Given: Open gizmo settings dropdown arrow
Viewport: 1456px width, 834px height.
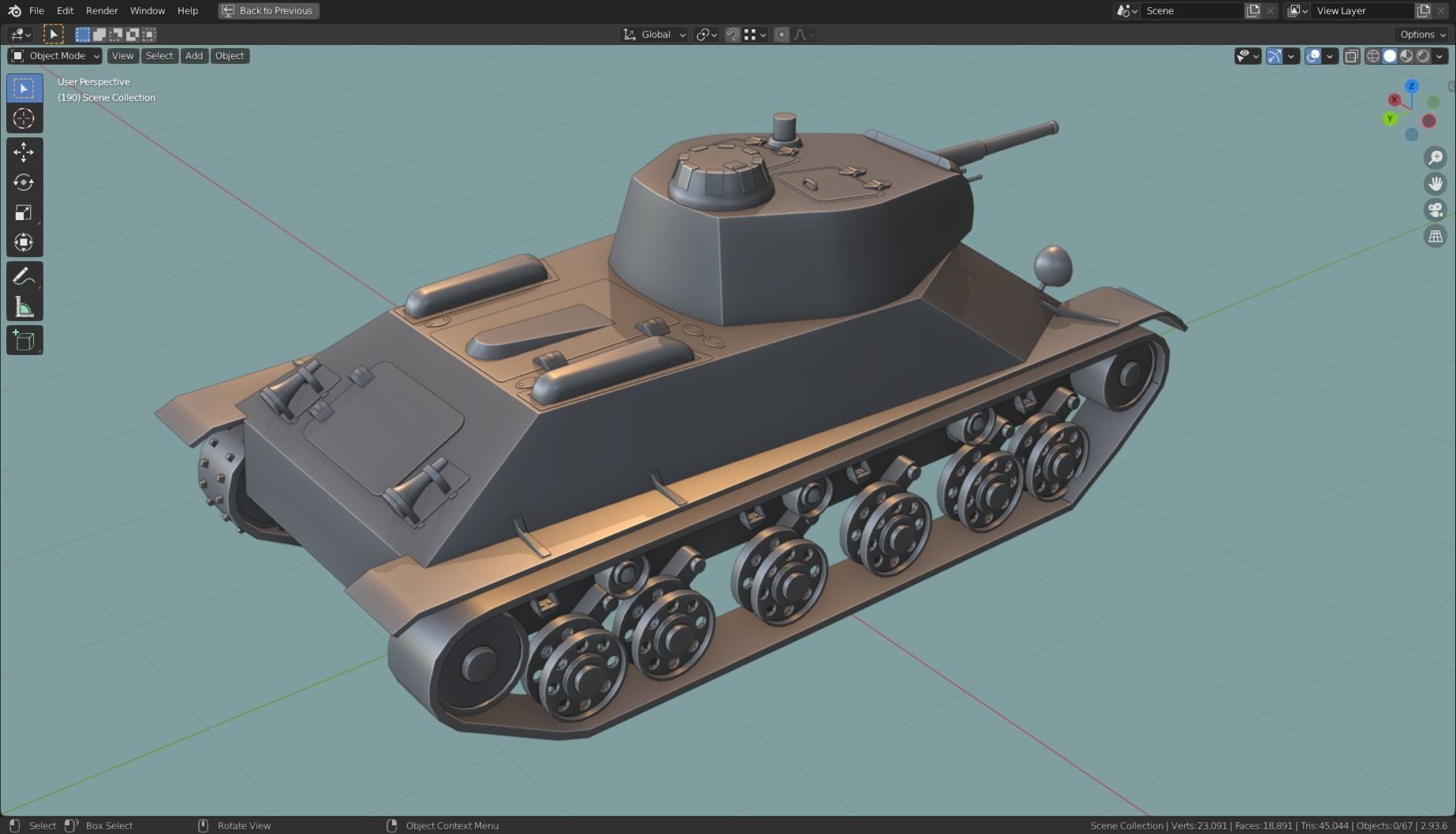Looking at the screenshot, I should tap(1291, 55).
